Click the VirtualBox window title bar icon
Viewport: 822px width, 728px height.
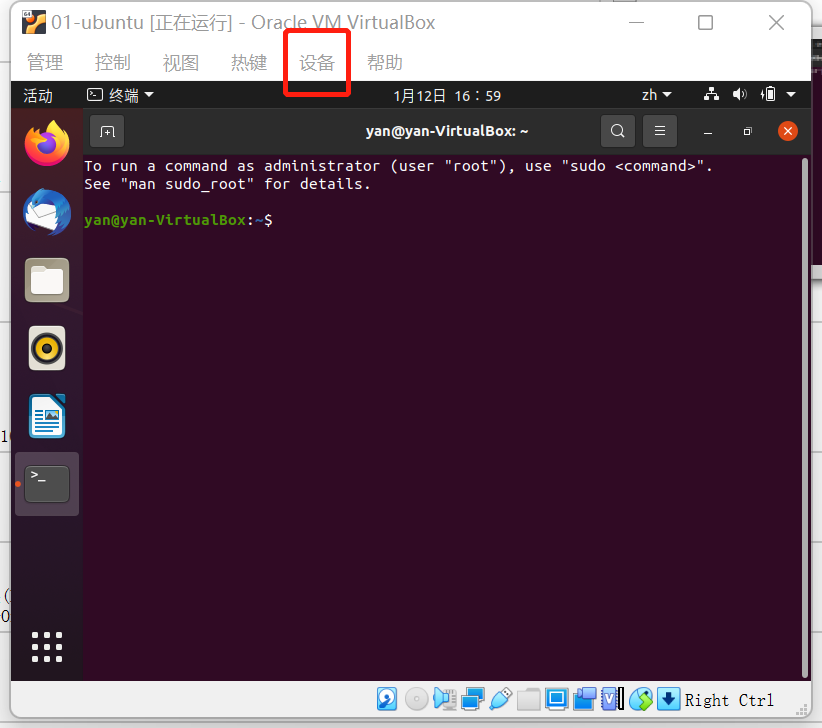coord(34,23)
